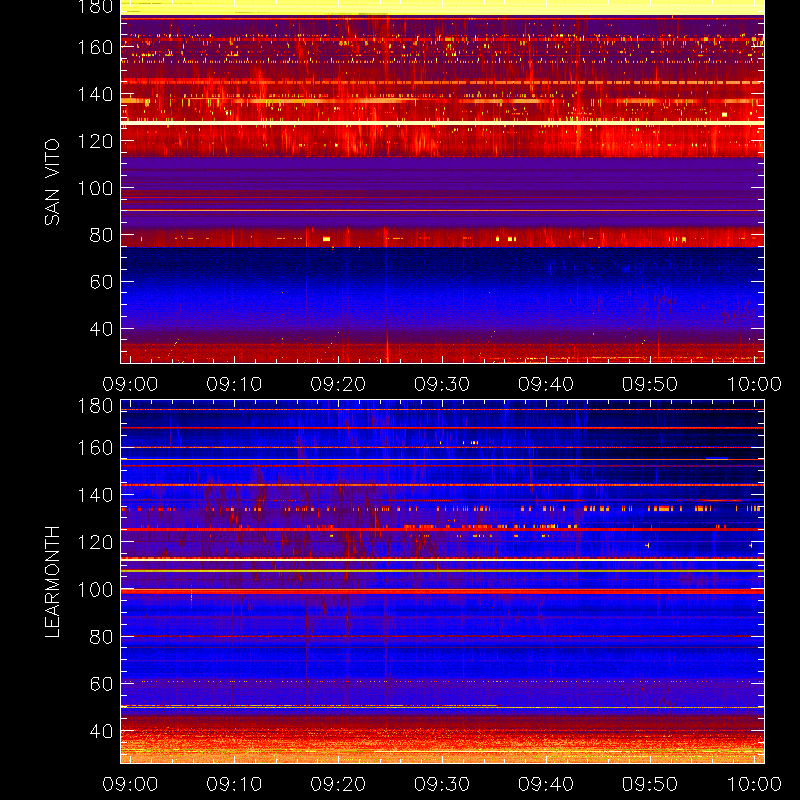Select the 160 tick label on San Vito plot

(x=95, y=47)
